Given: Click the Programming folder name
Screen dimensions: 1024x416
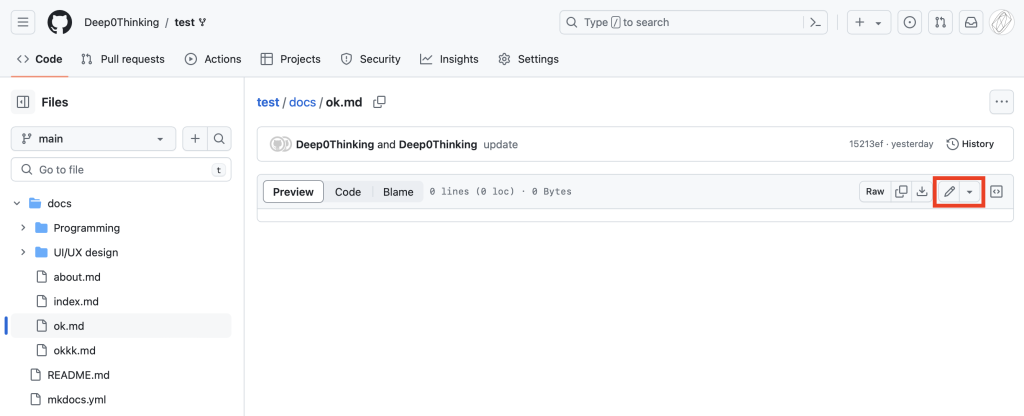Looking at the screenshot, I should tap(87, 228).
